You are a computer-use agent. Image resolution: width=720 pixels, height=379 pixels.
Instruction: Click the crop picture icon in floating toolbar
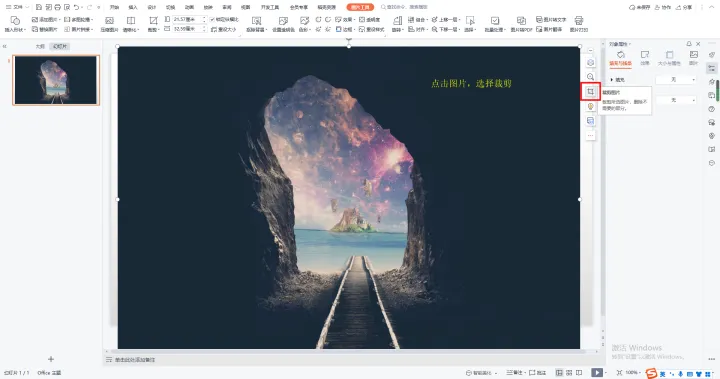pyautogui.click(x=591, y=92)
